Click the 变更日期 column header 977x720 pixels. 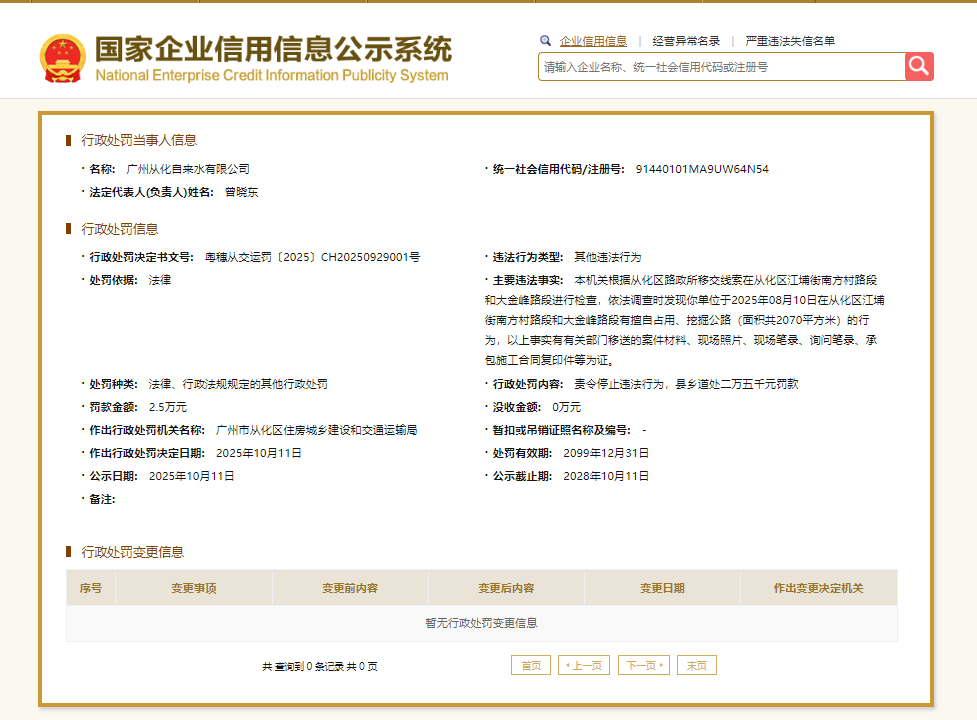662,588
